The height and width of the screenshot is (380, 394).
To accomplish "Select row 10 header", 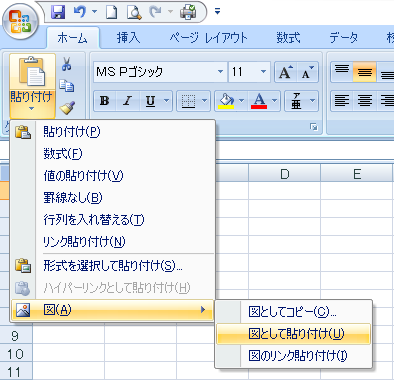I will (x=16, y=354).
